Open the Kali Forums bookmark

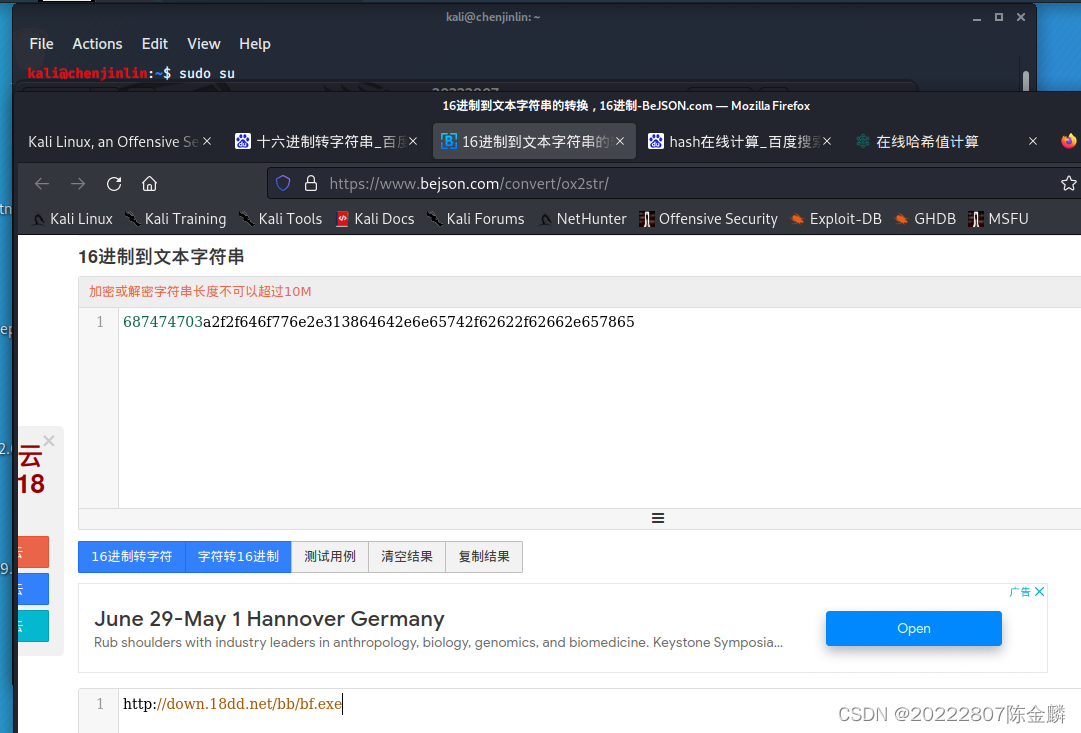[x=475, y=219]
